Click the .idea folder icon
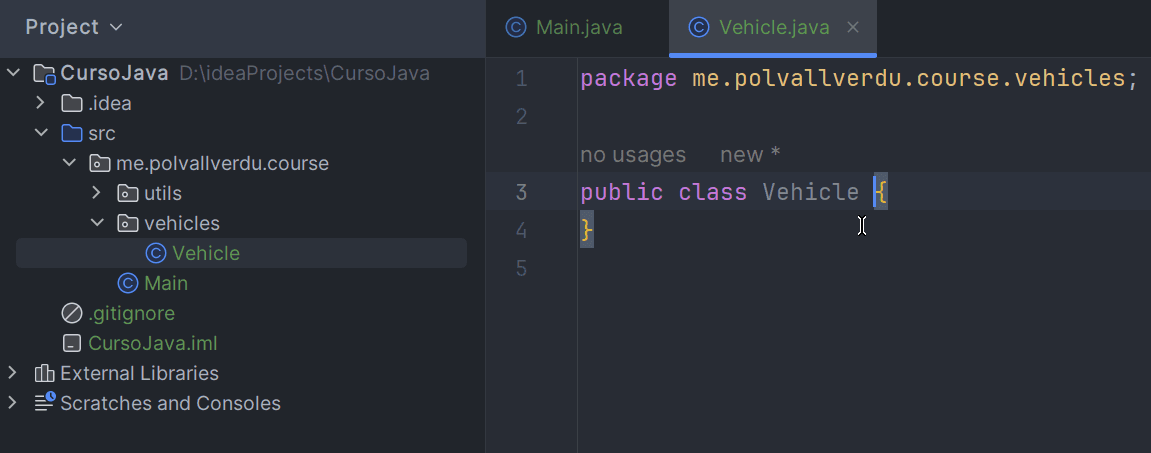This screenshot has width=1151, height=453. pos(71,103)
